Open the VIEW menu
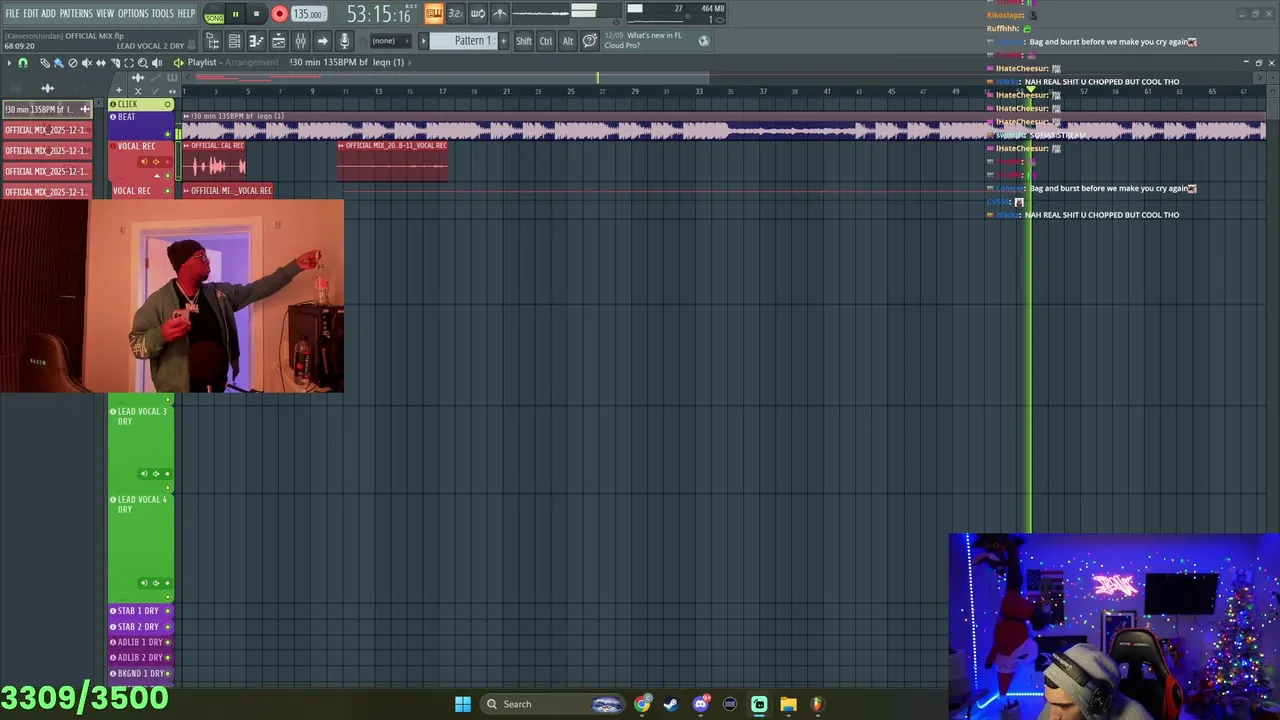 click(x=105, y=13)
